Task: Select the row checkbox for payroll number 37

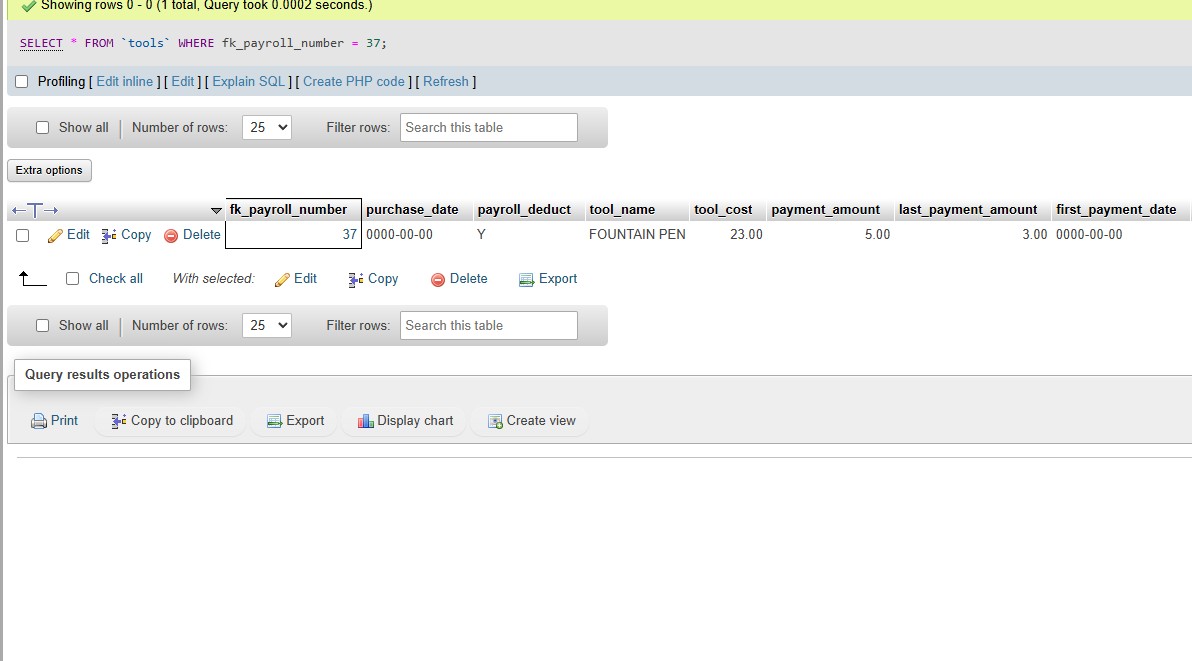Action: pos(23,236)
